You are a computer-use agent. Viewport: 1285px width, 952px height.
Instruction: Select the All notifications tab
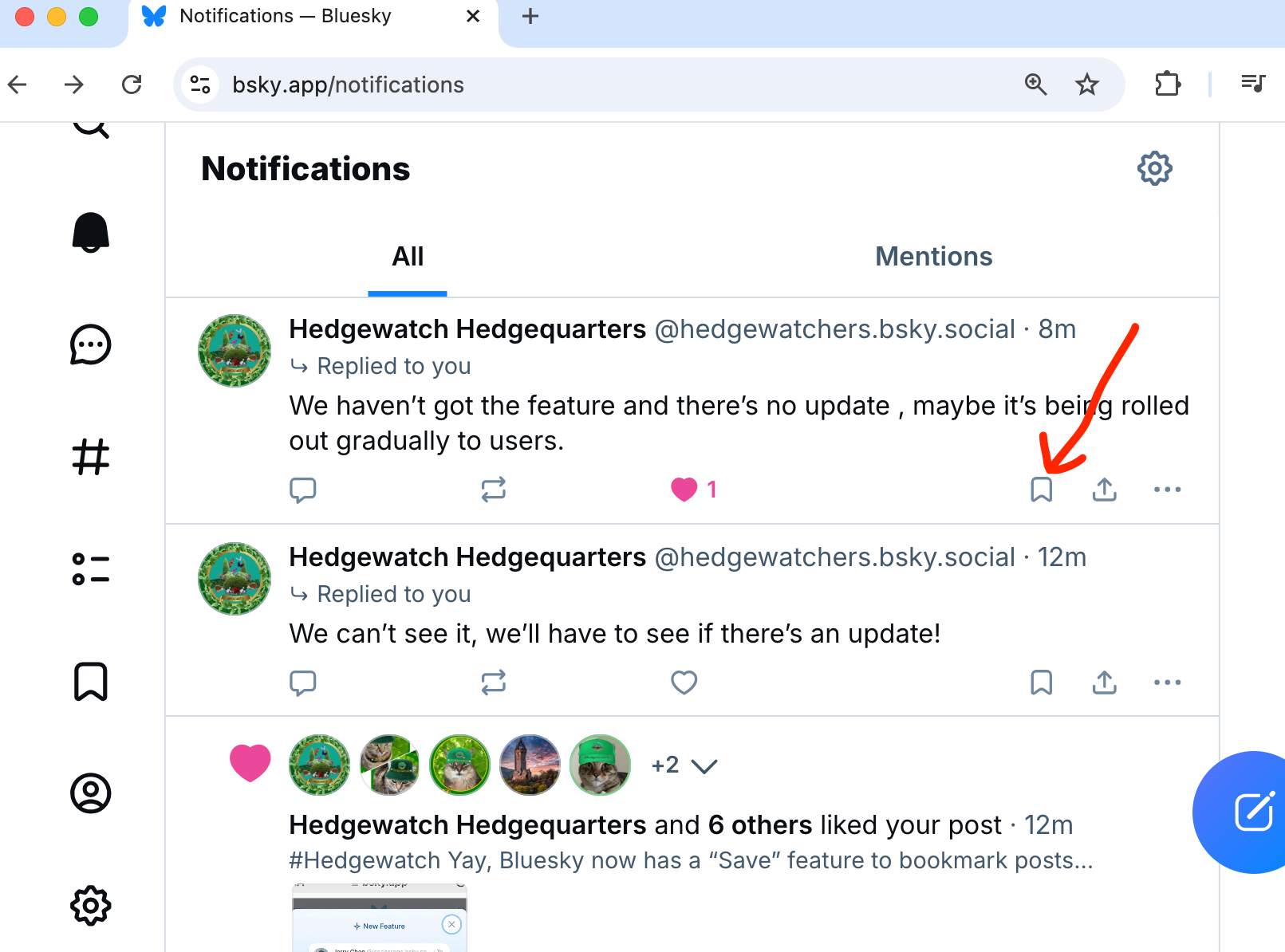(x=408, y=257)
